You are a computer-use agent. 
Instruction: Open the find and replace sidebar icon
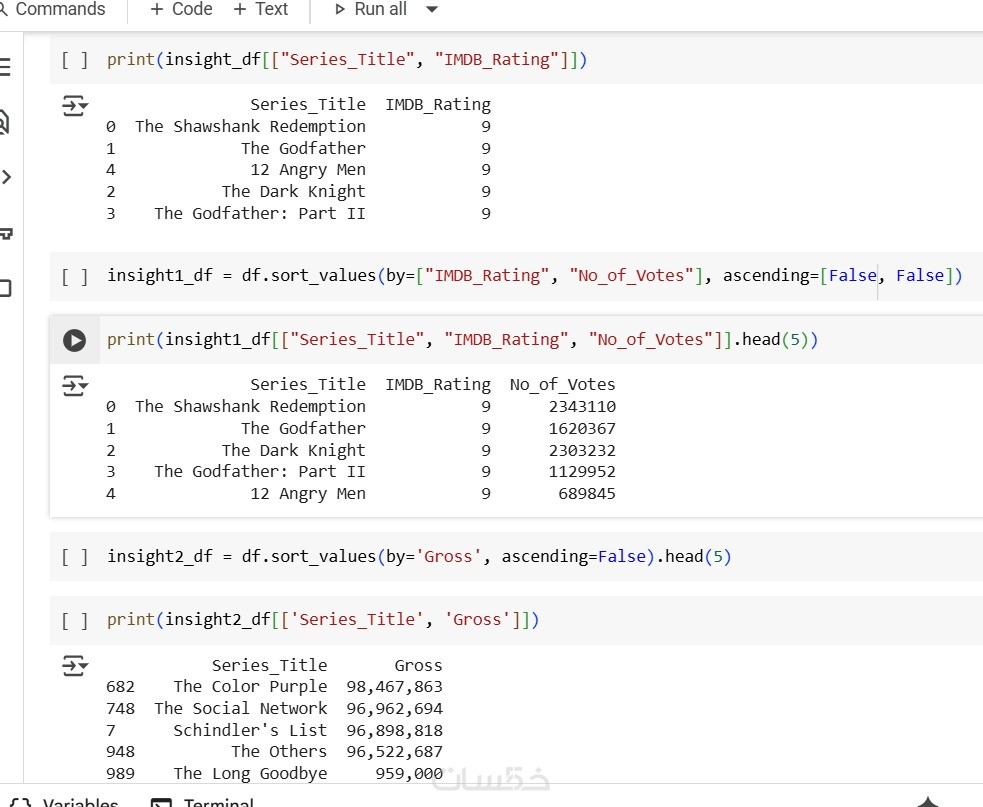(x=4, y=122)
